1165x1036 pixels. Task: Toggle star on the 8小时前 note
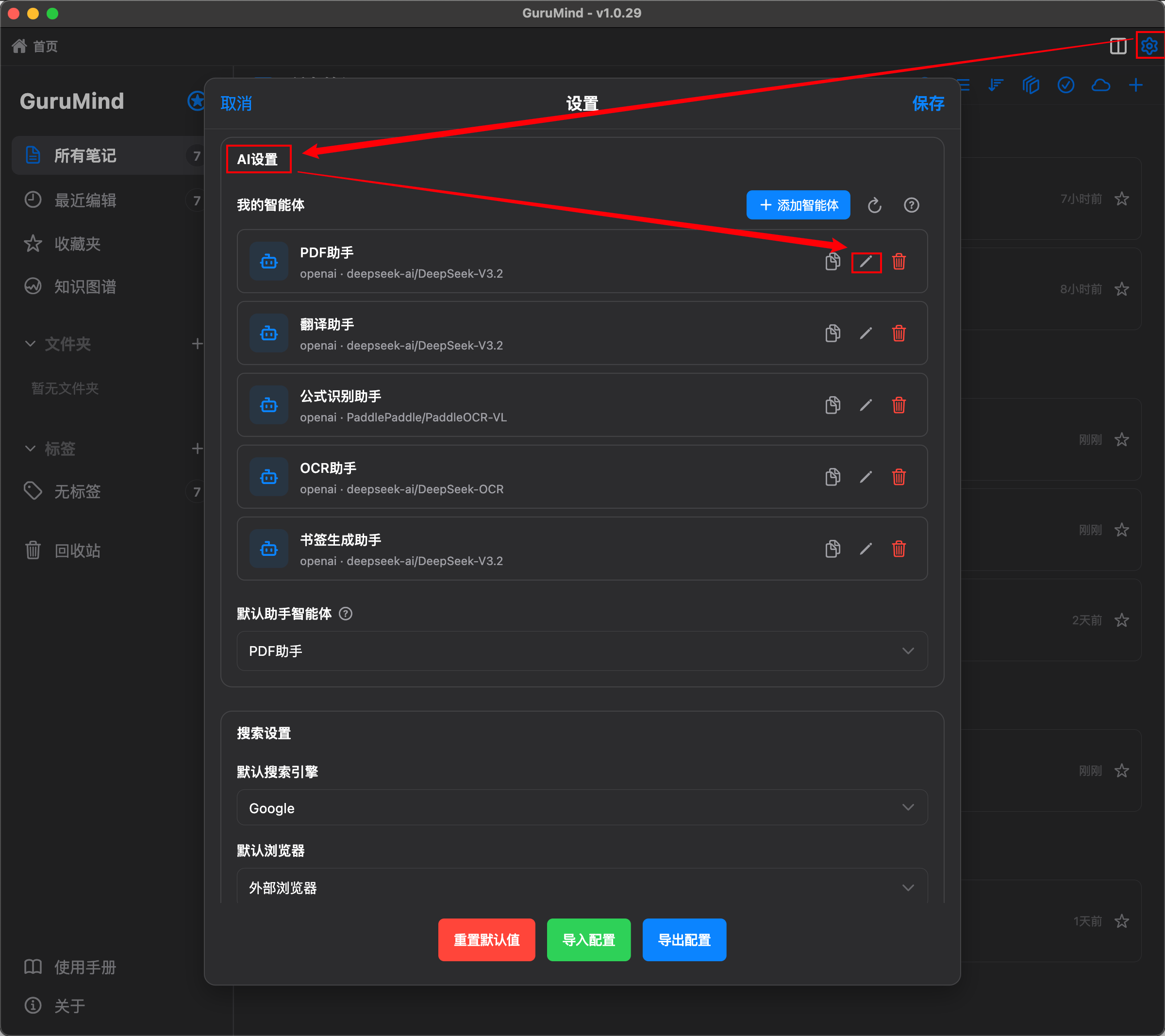click(1121, 289)
